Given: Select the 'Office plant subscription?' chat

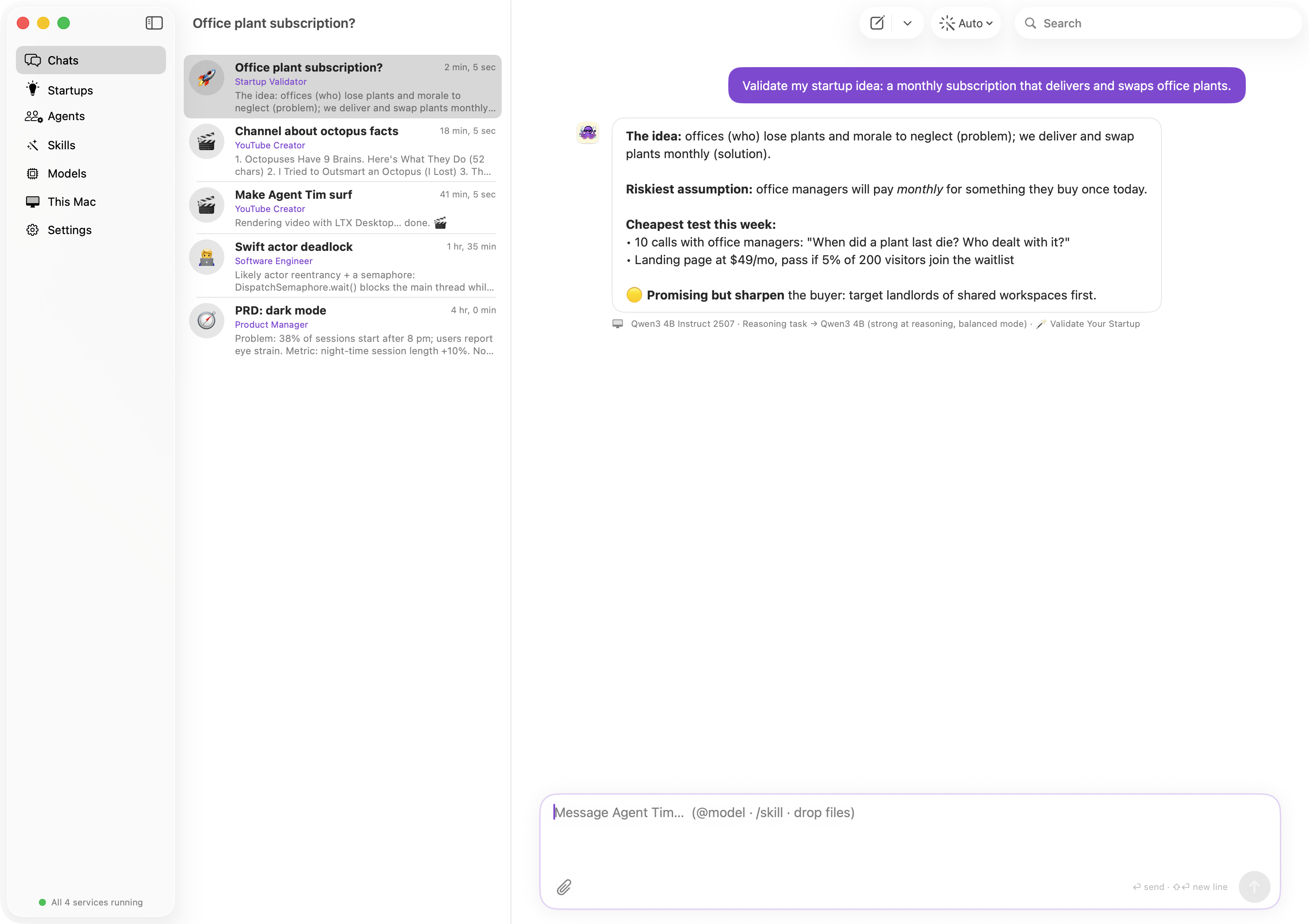Looking at the screenshot, I should click(342, 87).
